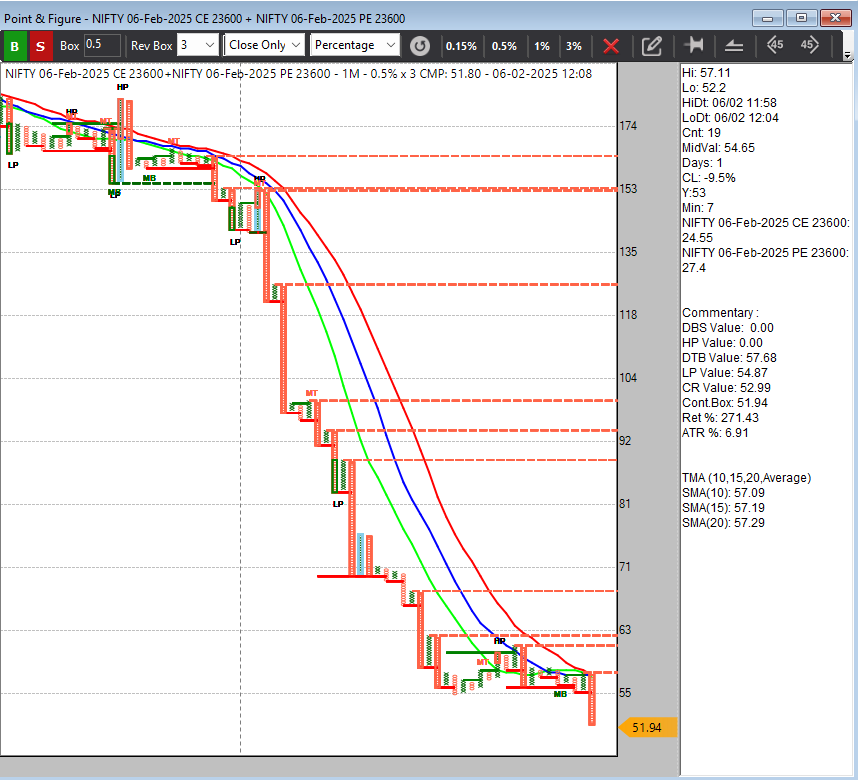Click the 'Ret %: 271.43' text
The width and height of the screenshot is (858, 780).
tap(720, 418)
